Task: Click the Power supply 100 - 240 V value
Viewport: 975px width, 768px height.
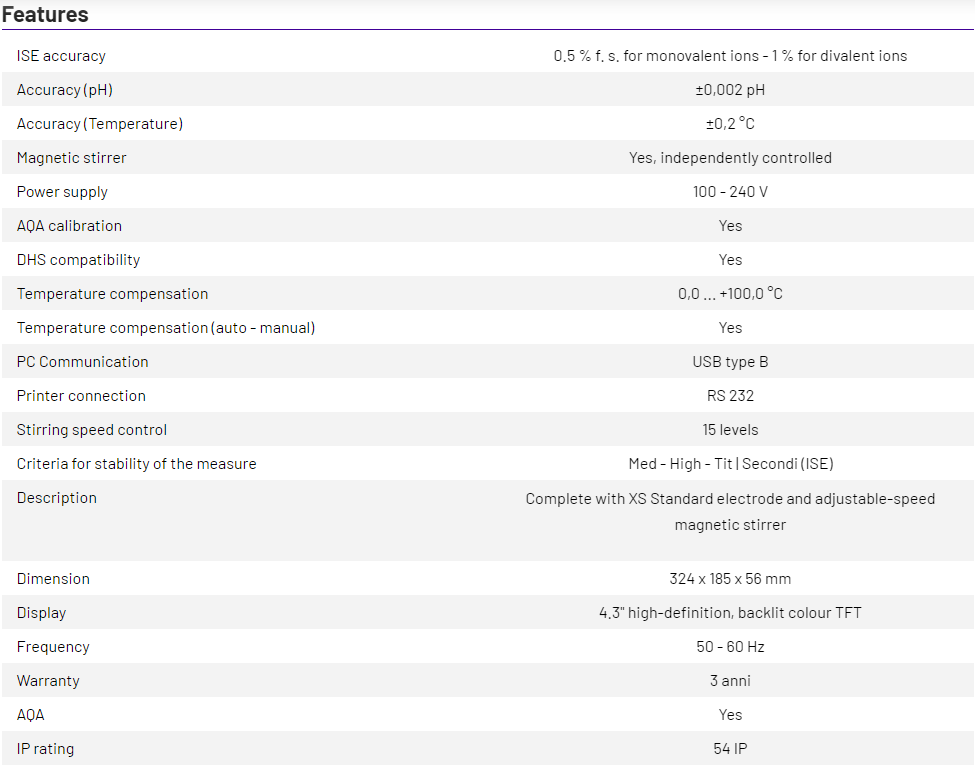Action: pos(730,192)
